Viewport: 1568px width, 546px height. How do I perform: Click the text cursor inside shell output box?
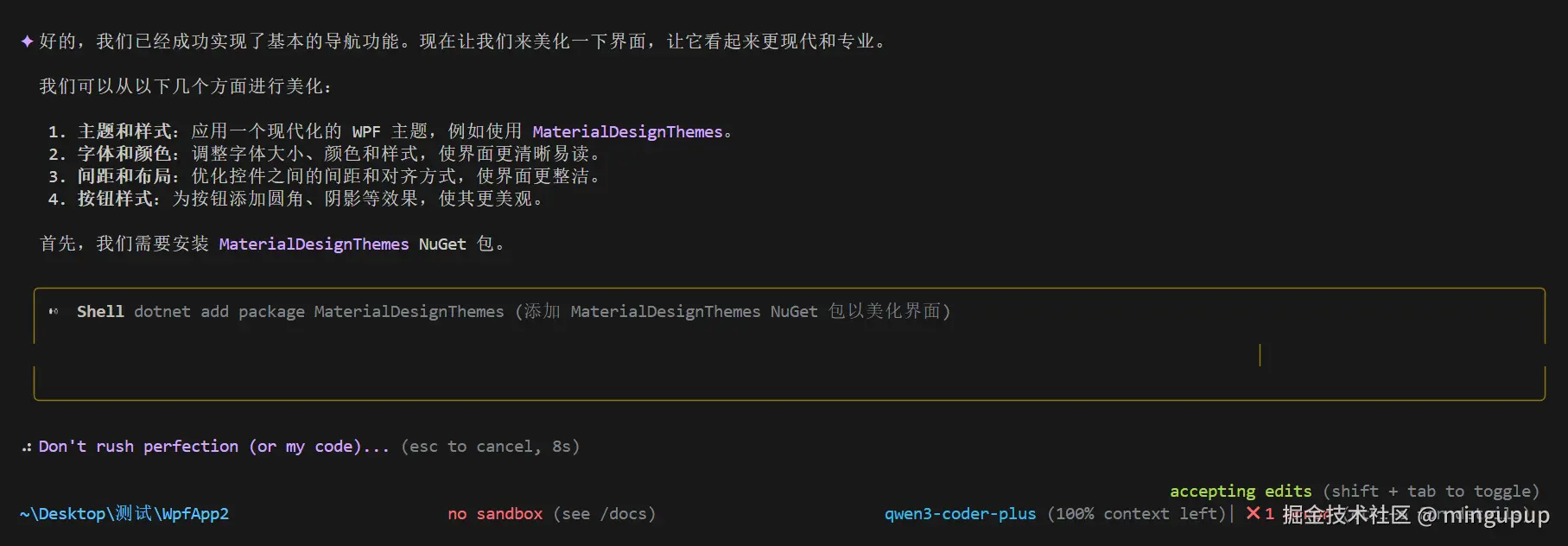coord(1260,355)
